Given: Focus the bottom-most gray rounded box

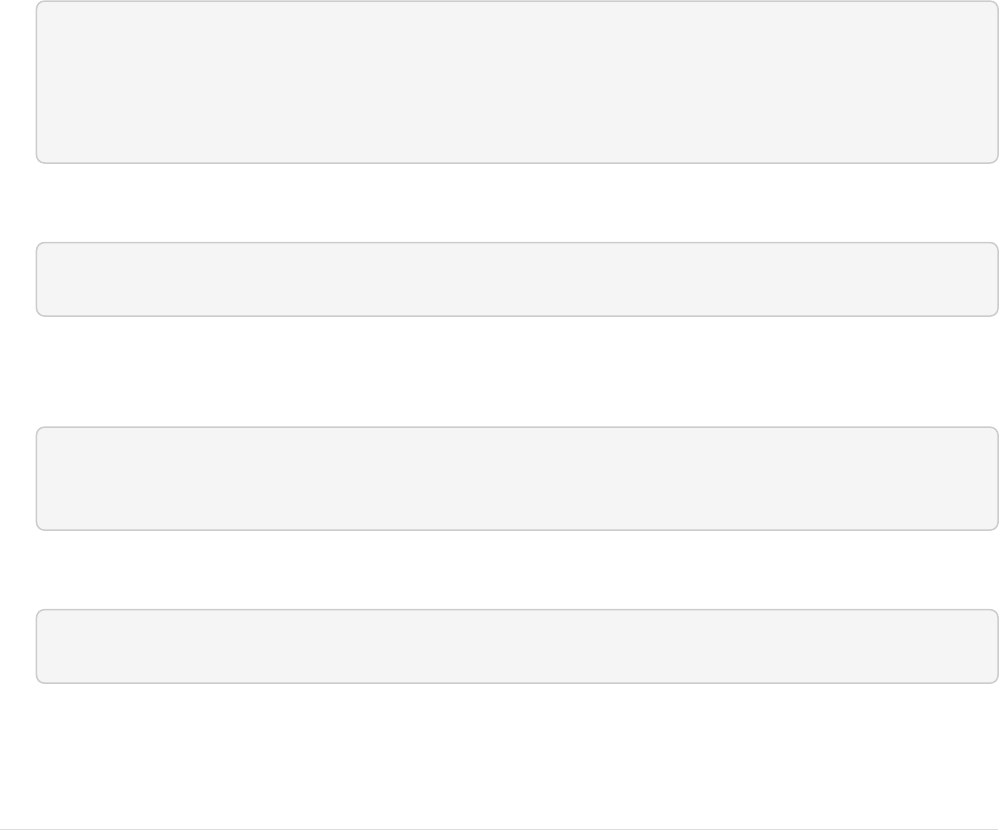Looking at the screenshot, I should coord(517,647).
